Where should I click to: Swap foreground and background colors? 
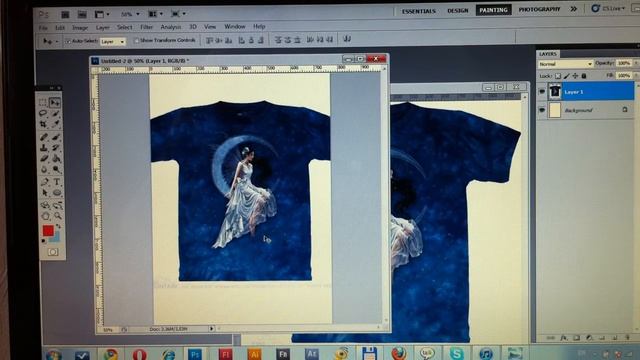point(58,226)
